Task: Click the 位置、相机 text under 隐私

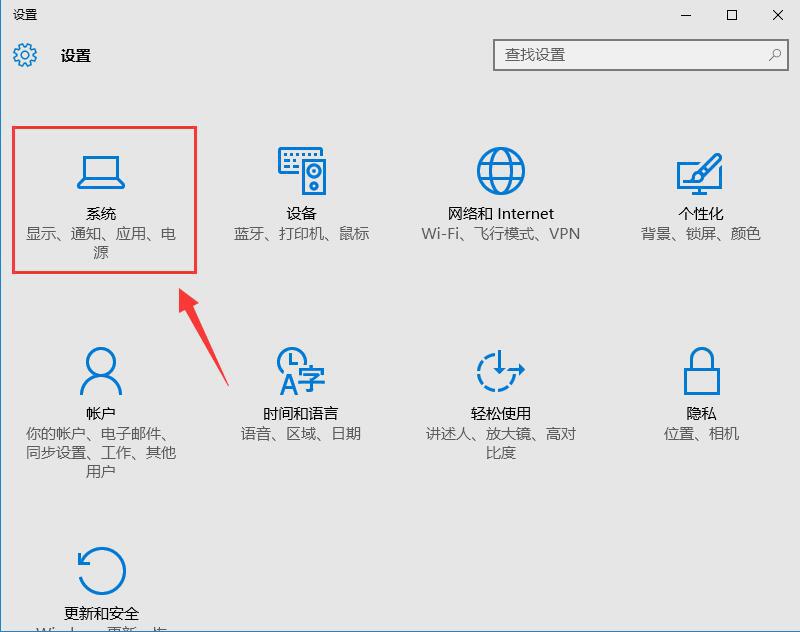Action: (701, 434)
